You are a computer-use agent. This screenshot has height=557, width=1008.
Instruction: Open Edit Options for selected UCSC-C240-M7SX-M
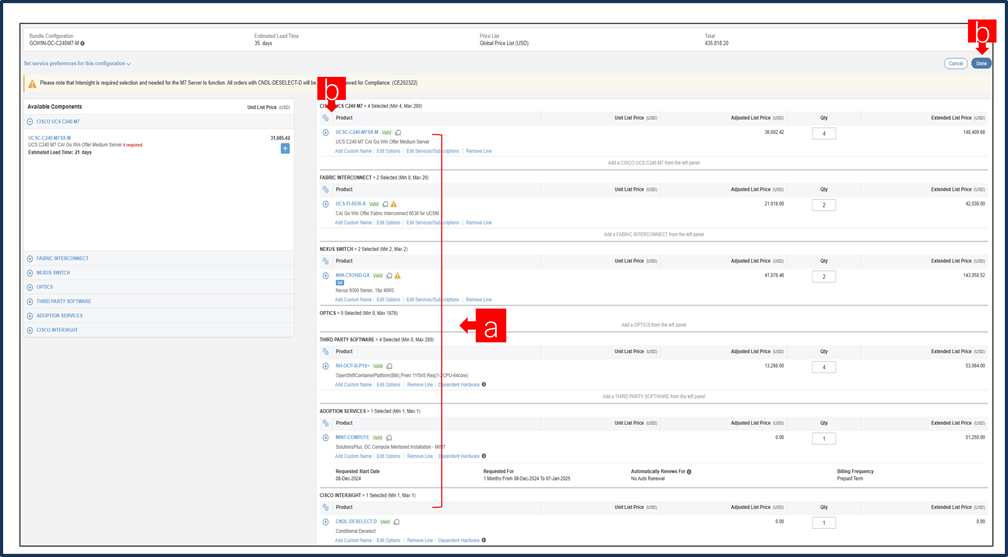coord(388,151)
